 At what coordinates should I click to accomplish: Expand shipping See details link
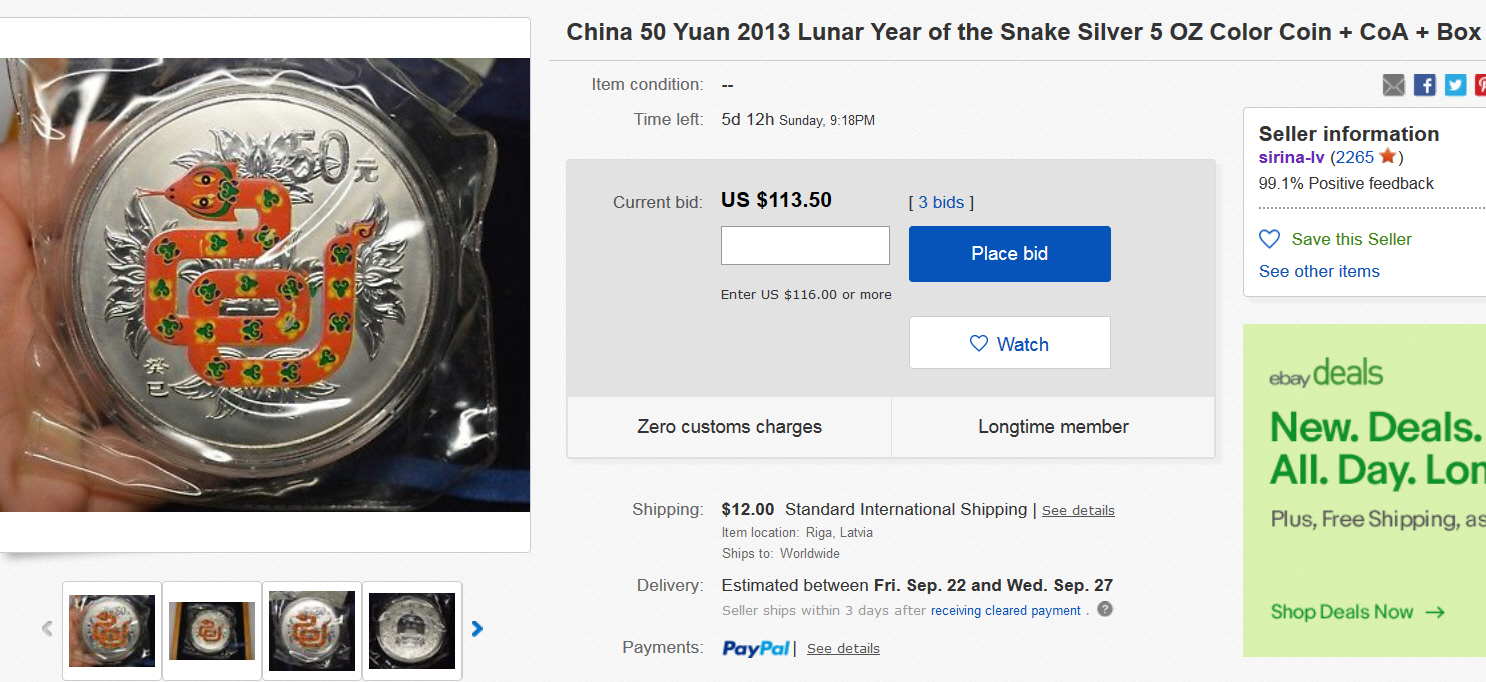click(1078, 510)
